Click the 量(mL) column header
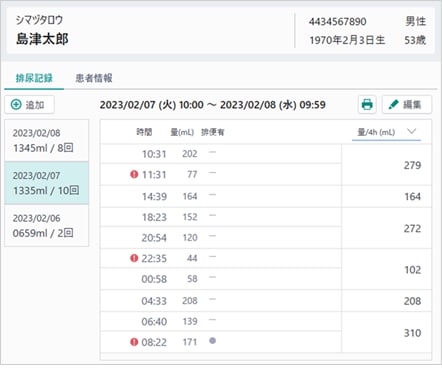This screenshot has width=442, height=370. [182, 132]
